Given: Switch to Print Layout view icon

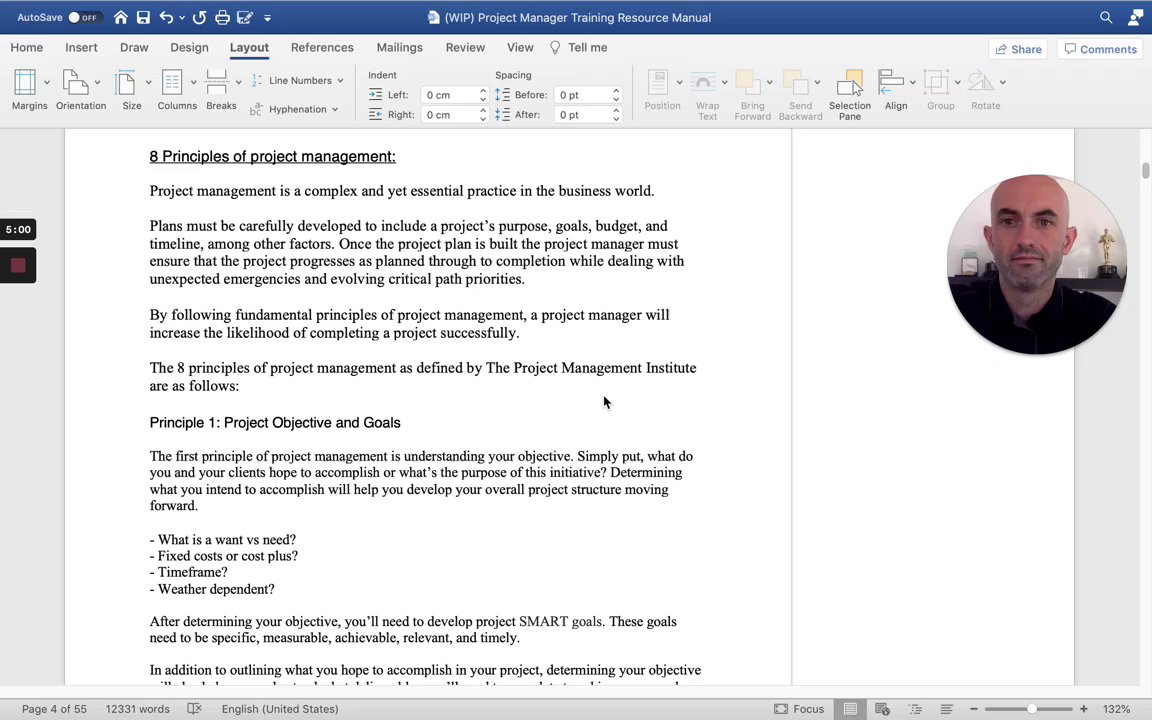Looking at the screenshot, I should (x=850, y=709).
